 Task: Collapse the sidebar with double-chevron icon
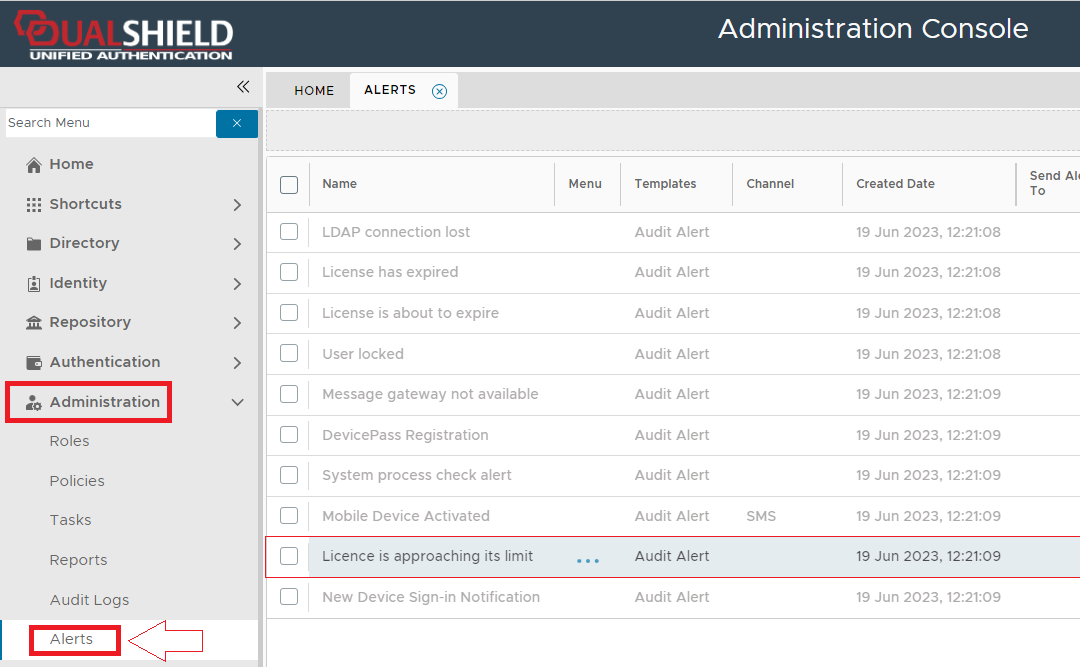click(x=242, y=87)
